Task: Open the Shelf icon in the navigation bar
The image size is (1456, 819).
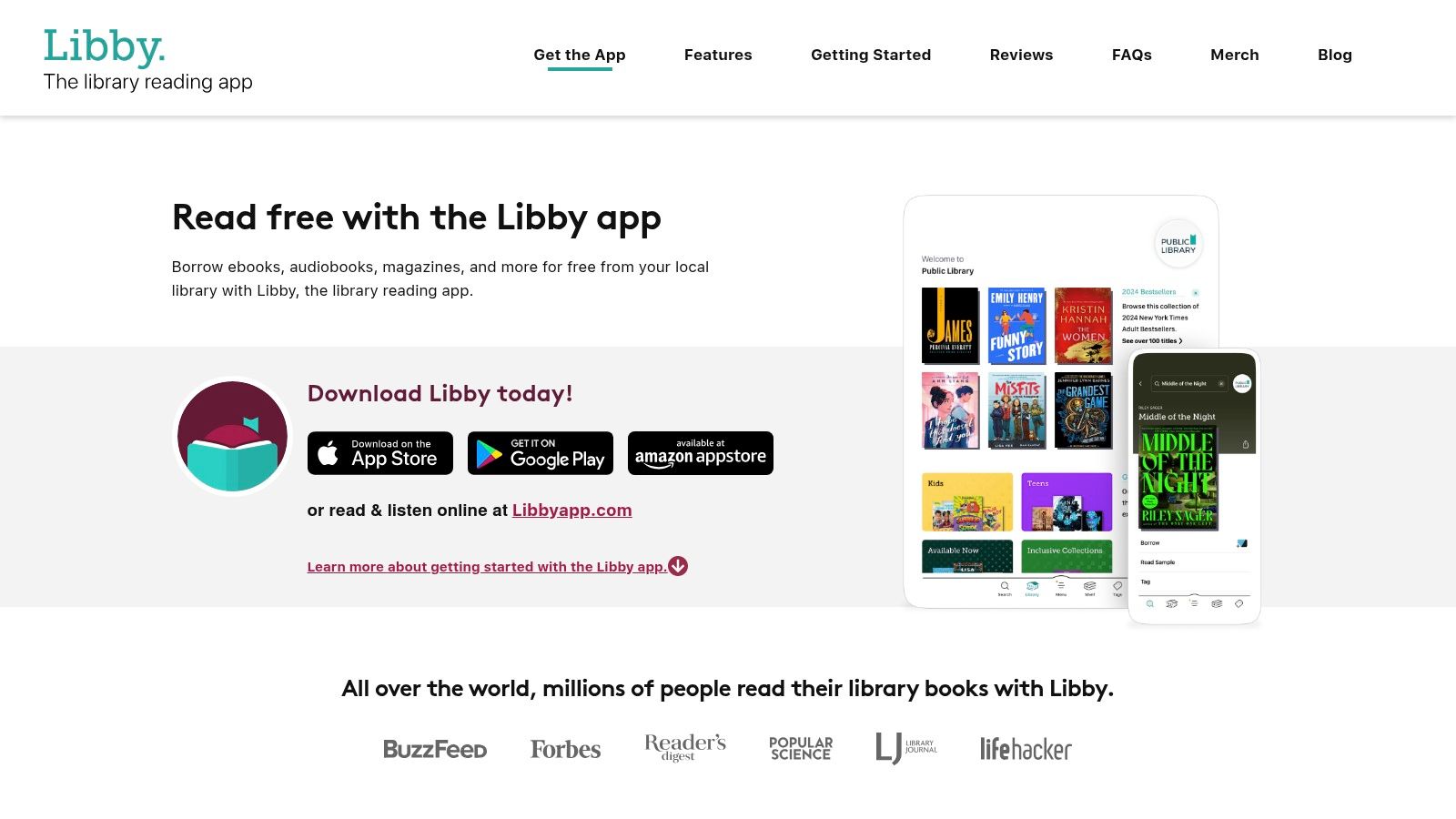Action: click(1088, 586)
